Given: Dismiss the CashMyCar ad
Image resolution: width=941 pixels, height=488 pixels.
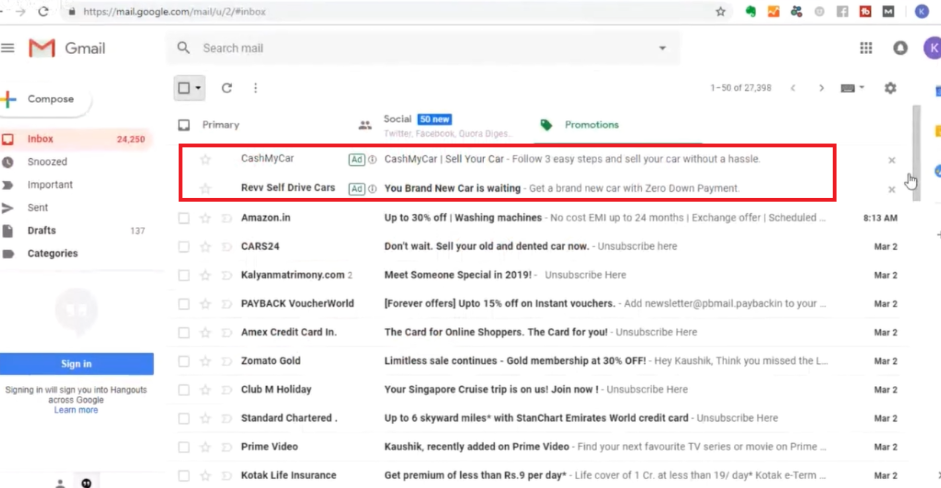Looking at the screenshot, I should (x=892, y=160).
